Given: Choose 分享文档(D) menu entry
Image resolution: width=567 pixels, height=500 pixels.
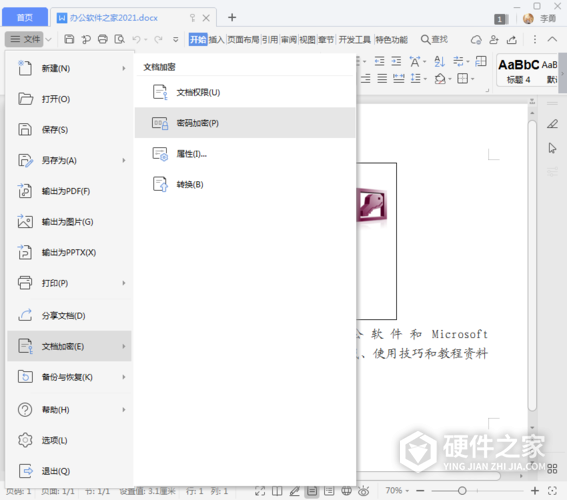Looking at the screenshot, I should [69, 316].
